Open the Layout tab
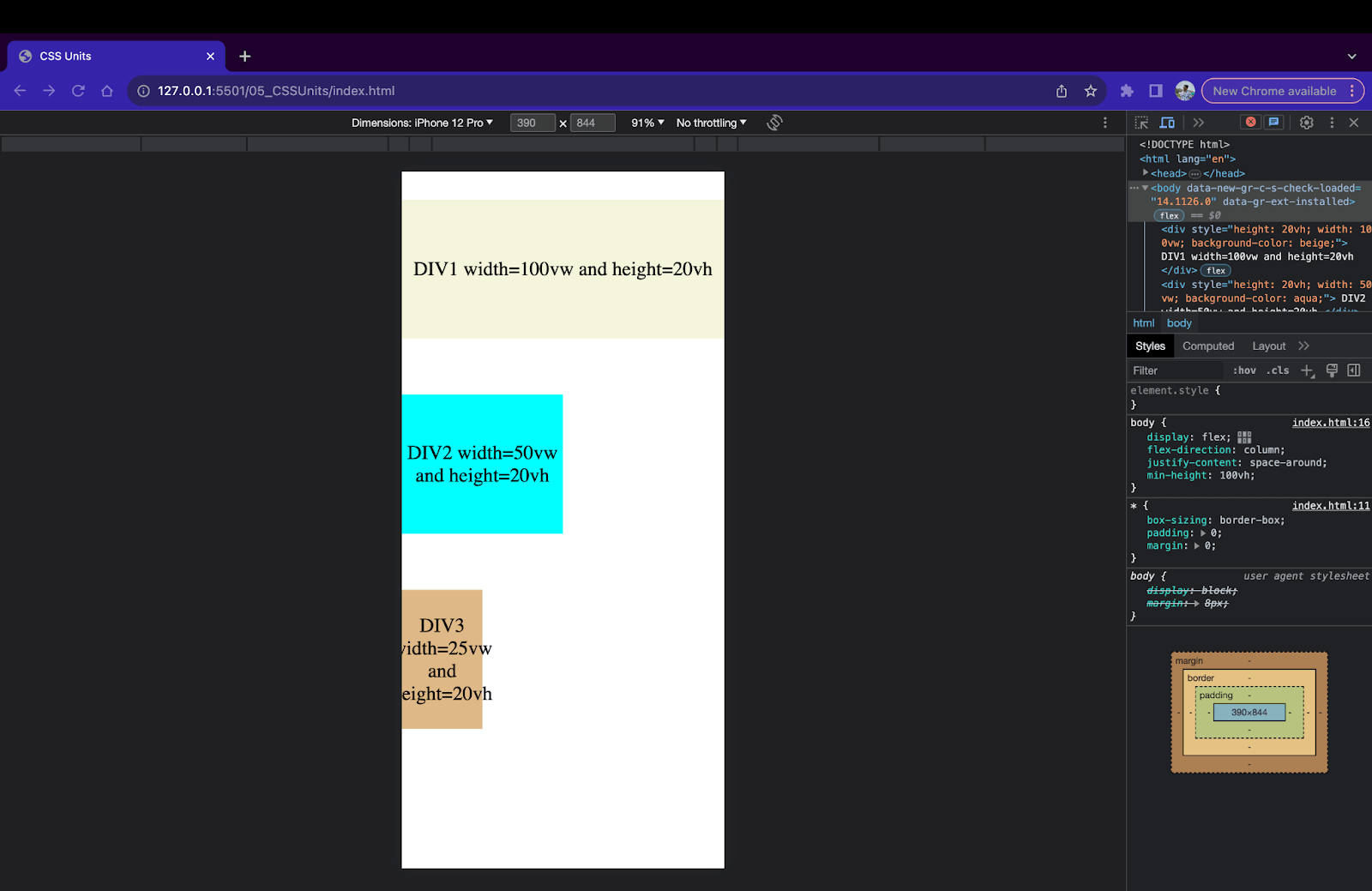The image size is (1372, 891). 1268,346
